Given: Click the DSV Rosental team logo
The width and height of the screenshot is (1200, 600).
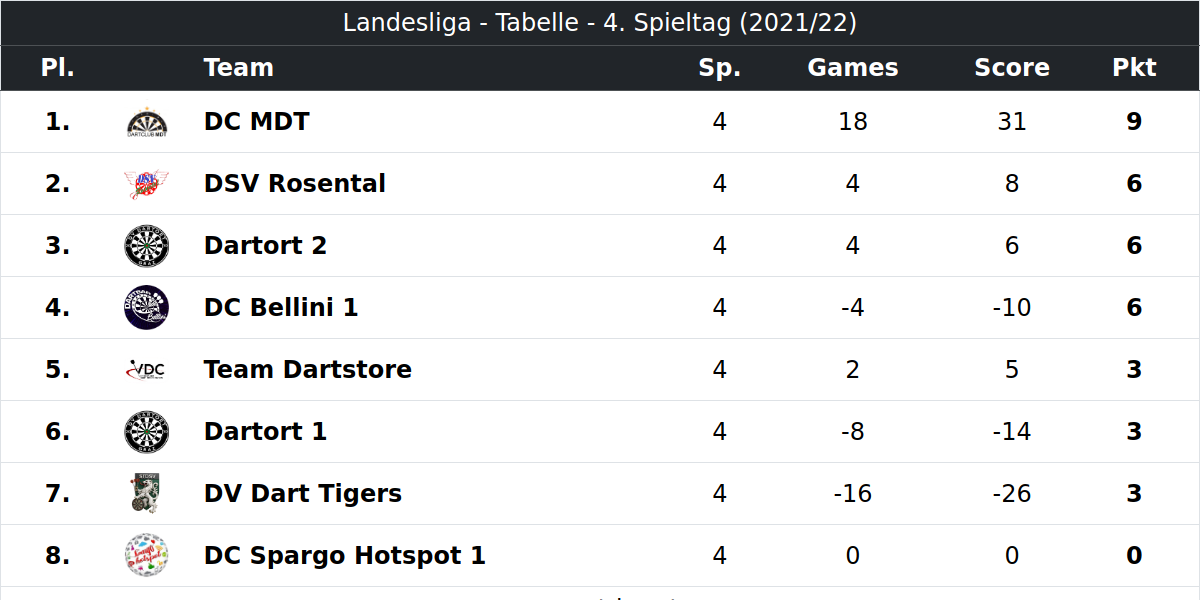Looking at the screenshot, I should point(147,184).
